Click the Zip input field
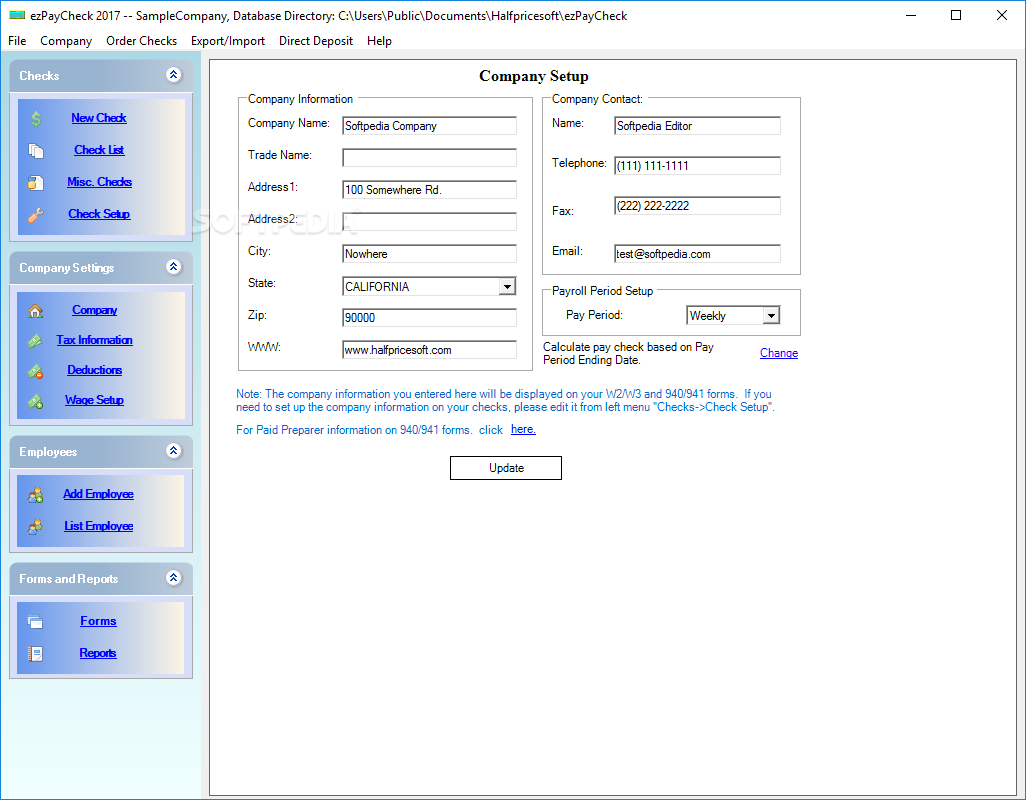 coord(429,318)
